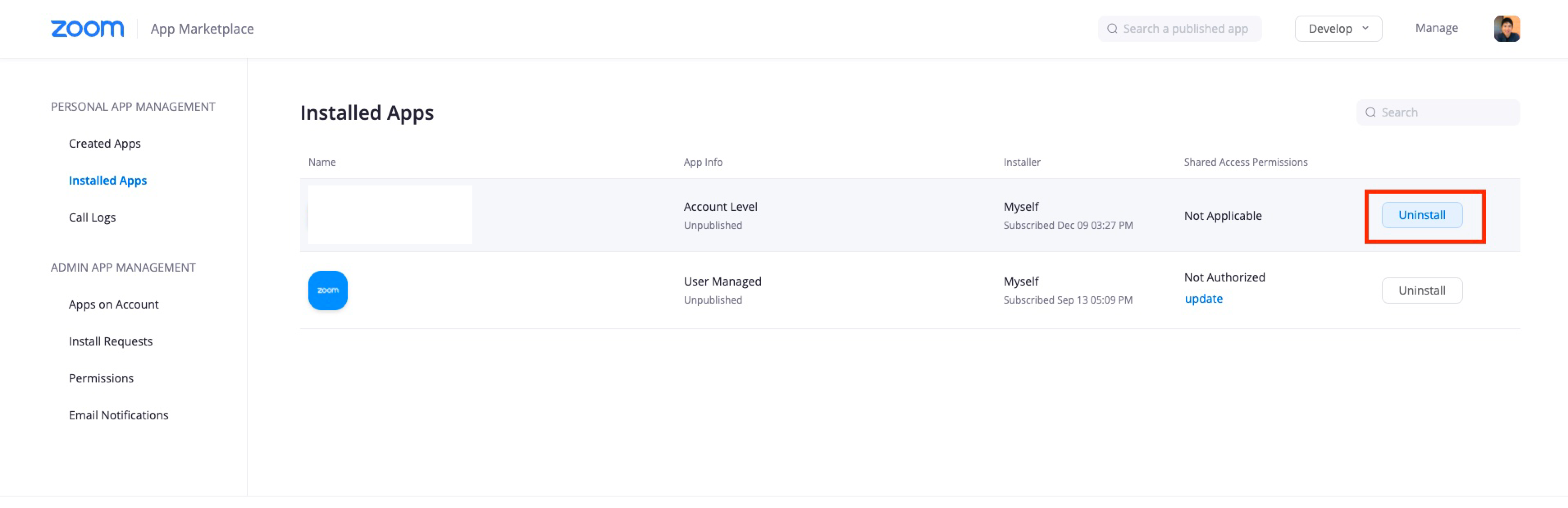Open Email Notifications settings
The width and height of the screenshot is (1568, 508).
(x=119, y=415)
